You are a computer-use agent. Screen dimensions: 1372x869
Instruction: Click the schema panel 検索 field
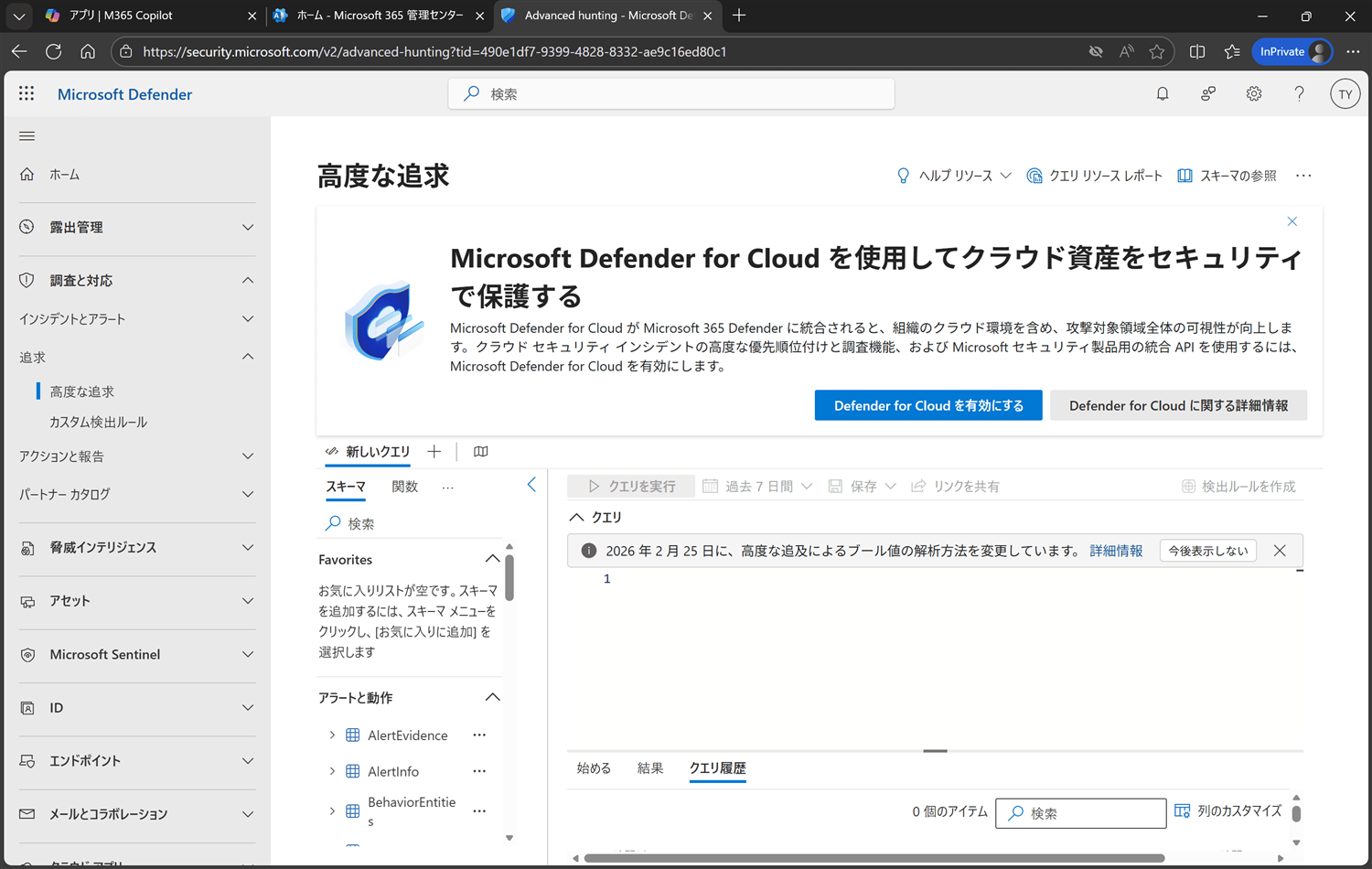tap(410, 523)
